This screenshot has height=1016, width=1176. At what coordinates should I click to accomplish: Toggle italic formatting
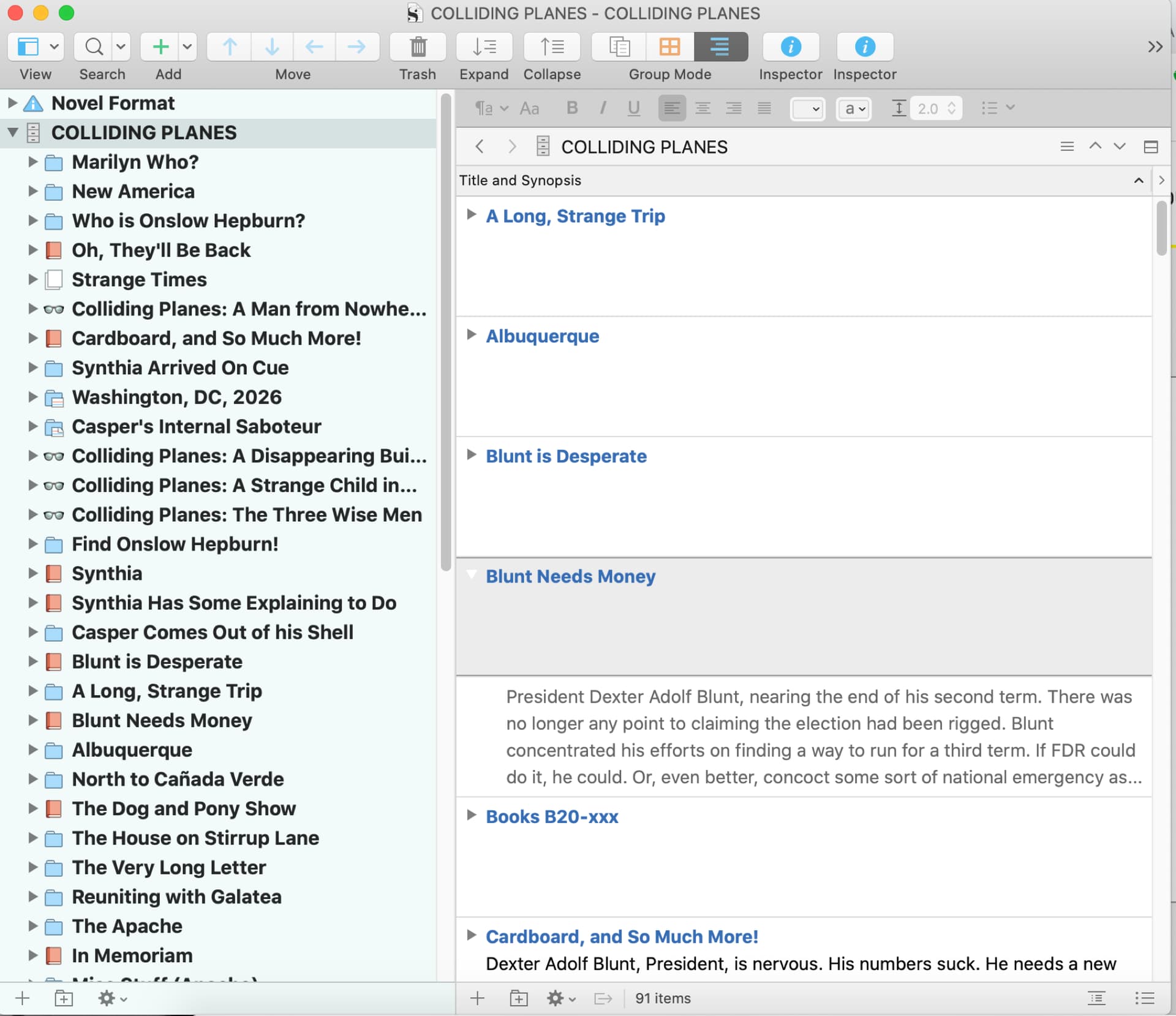pos(603,108)
